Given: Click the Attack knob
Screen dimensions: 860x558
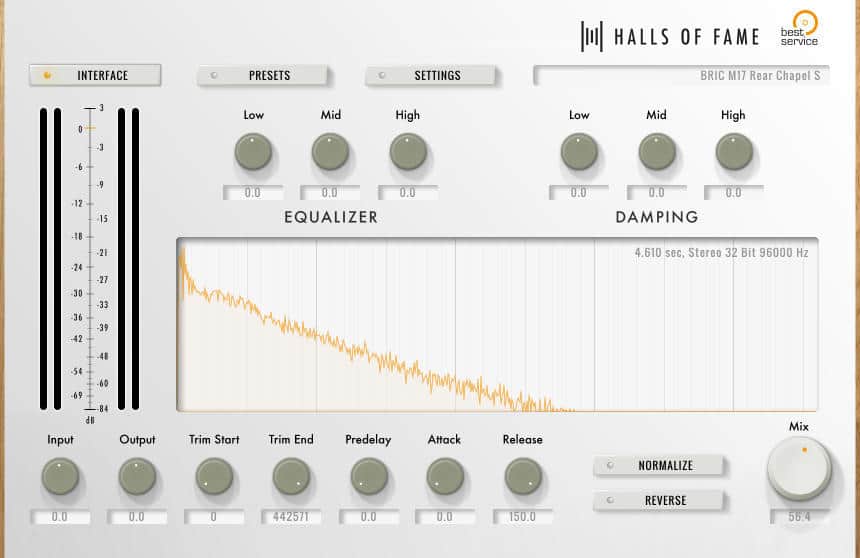Looking at the screenshot, I should [445, 476].
